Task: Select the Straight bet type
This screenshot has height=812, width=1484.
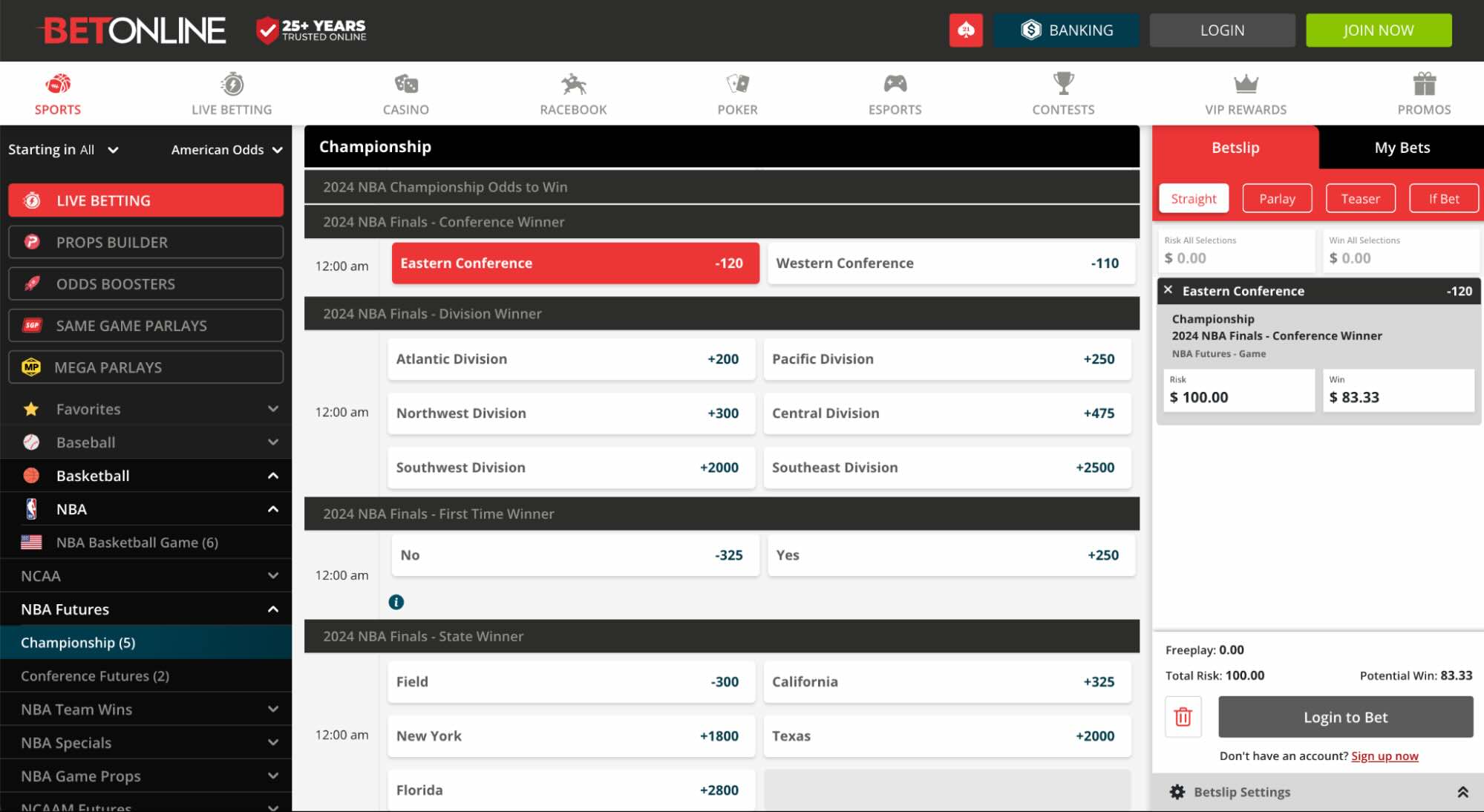Action: [1193, 198]
